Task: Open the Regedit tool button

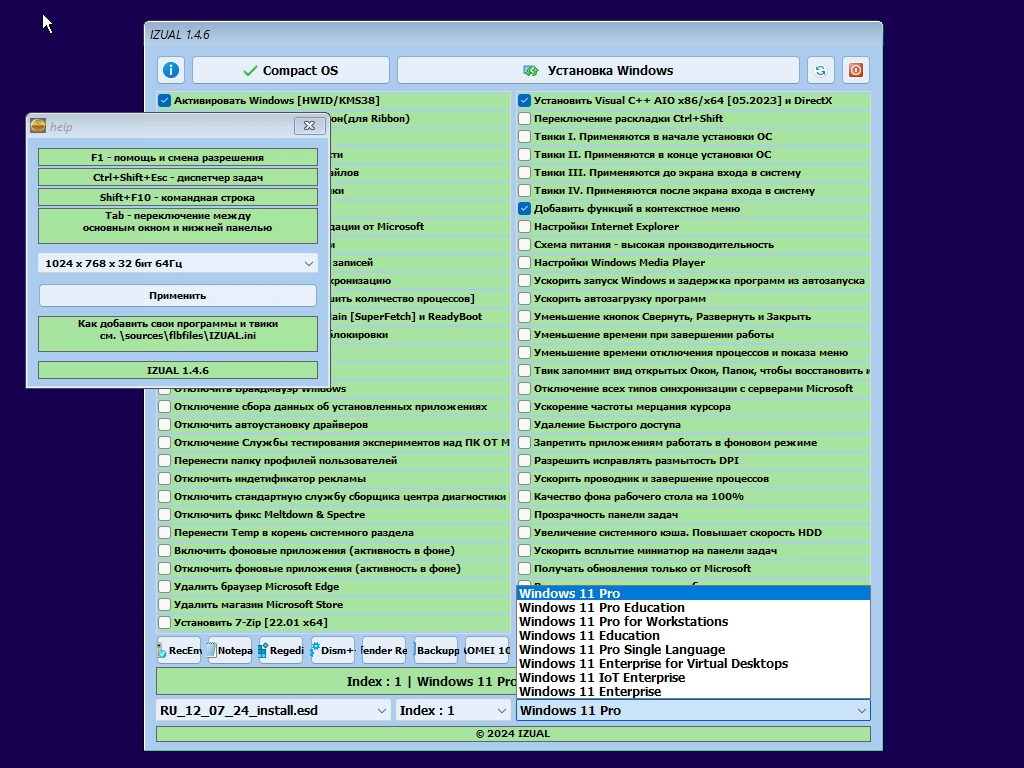Action: [x=281, y=650]
